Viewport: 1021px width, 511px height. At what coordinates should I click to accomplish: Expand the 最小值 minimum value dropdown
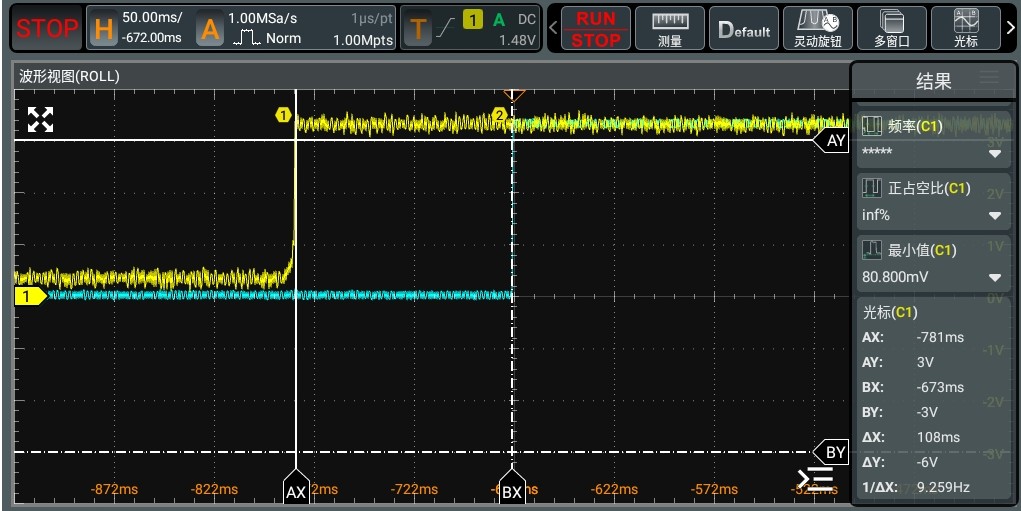(994, 277)
